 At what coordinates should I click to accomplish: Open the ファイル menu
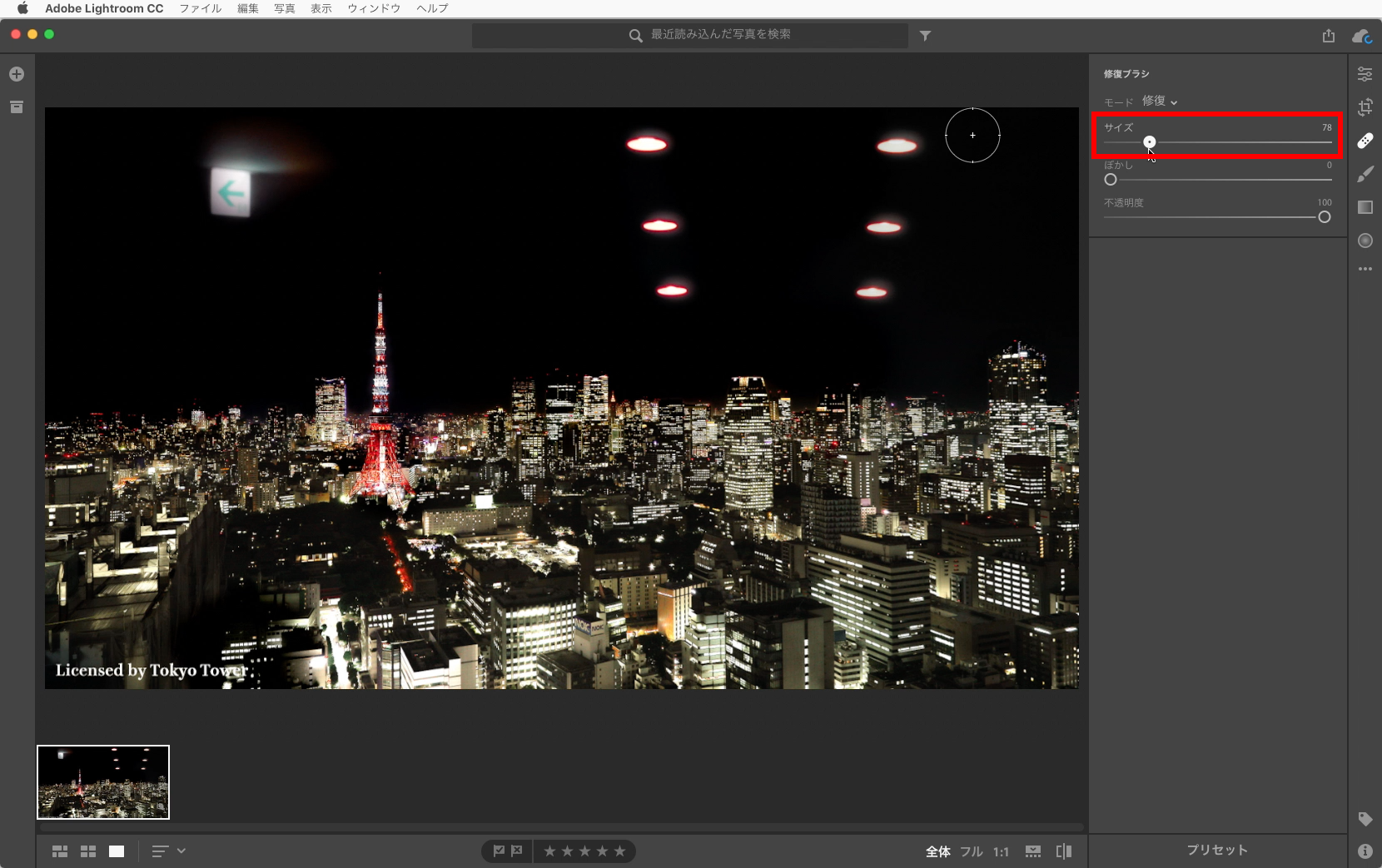[x=201, y=8]
